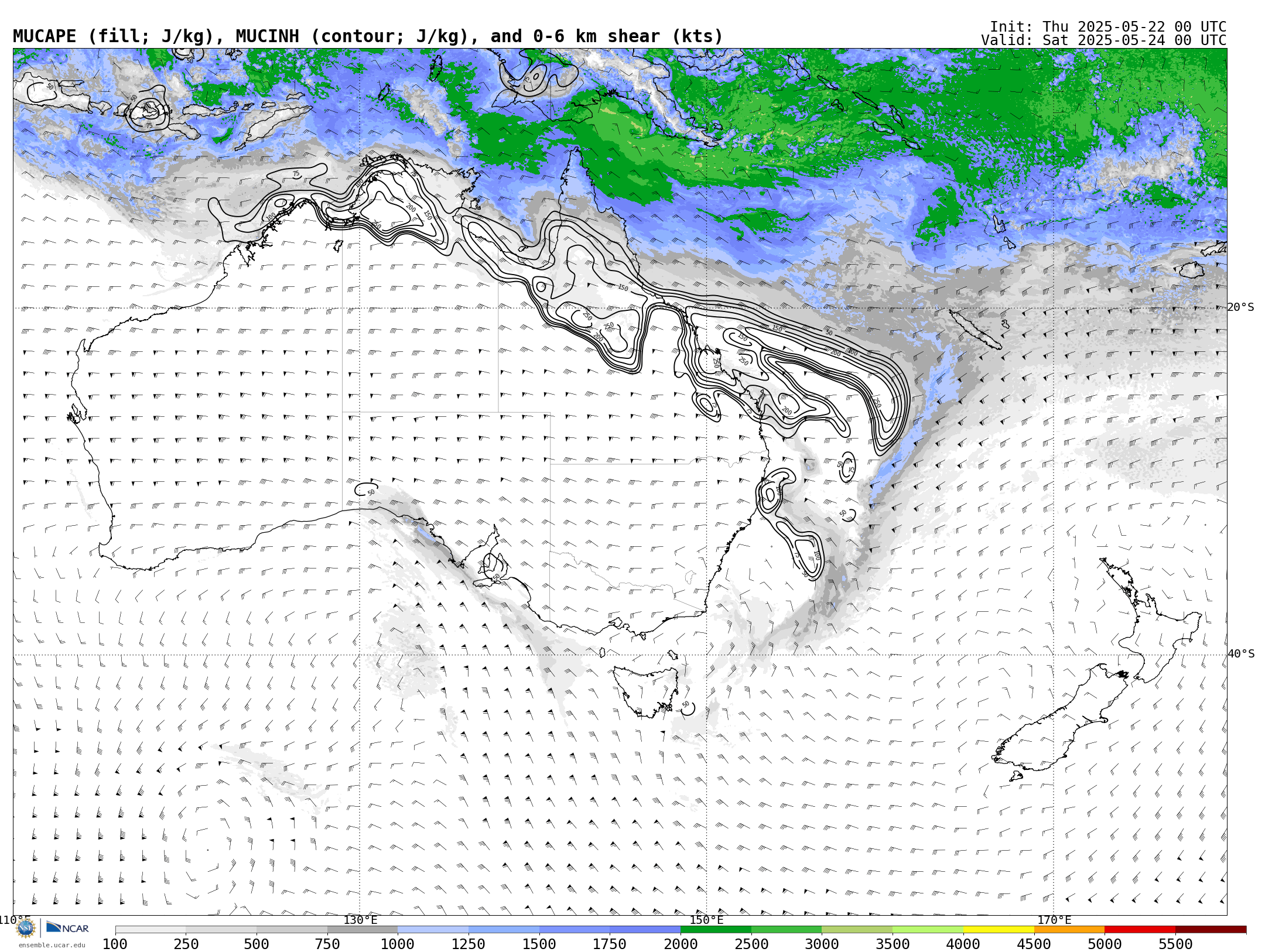Pick the lightest gray 100–250 colorbar swatch

point(151,930)
